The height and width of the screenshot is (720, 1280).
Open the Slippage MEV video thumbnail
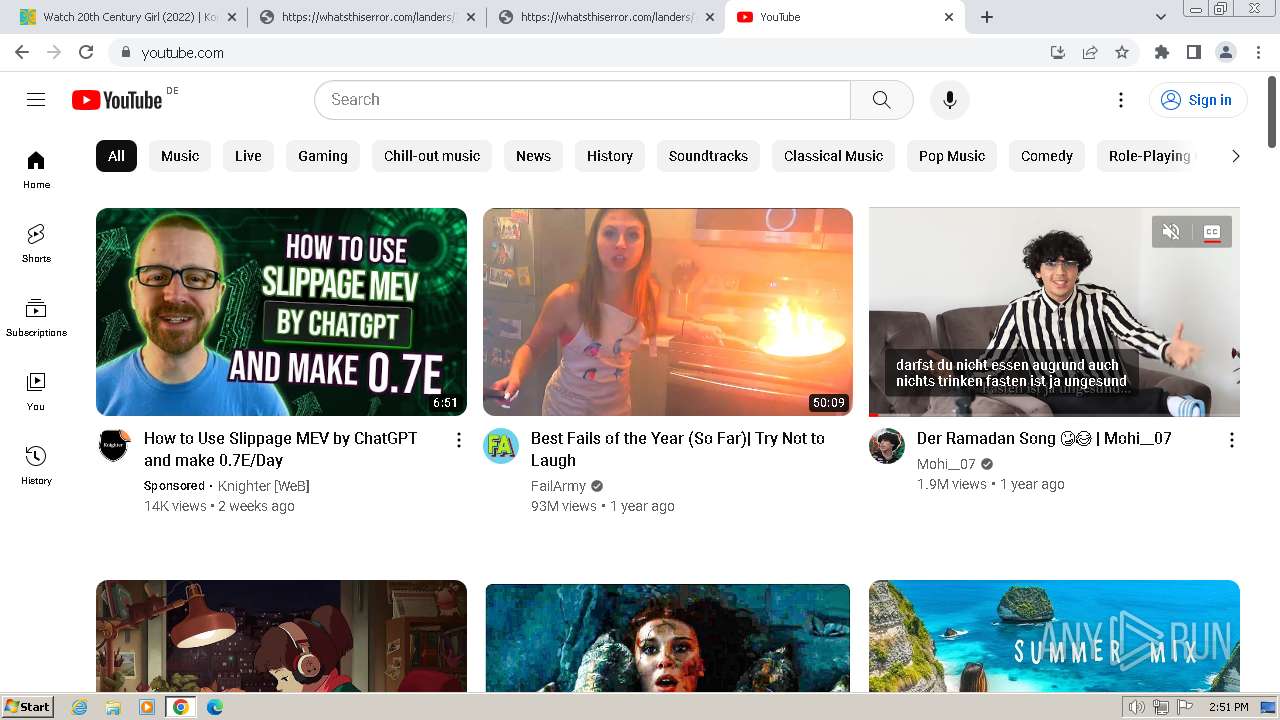281,312
